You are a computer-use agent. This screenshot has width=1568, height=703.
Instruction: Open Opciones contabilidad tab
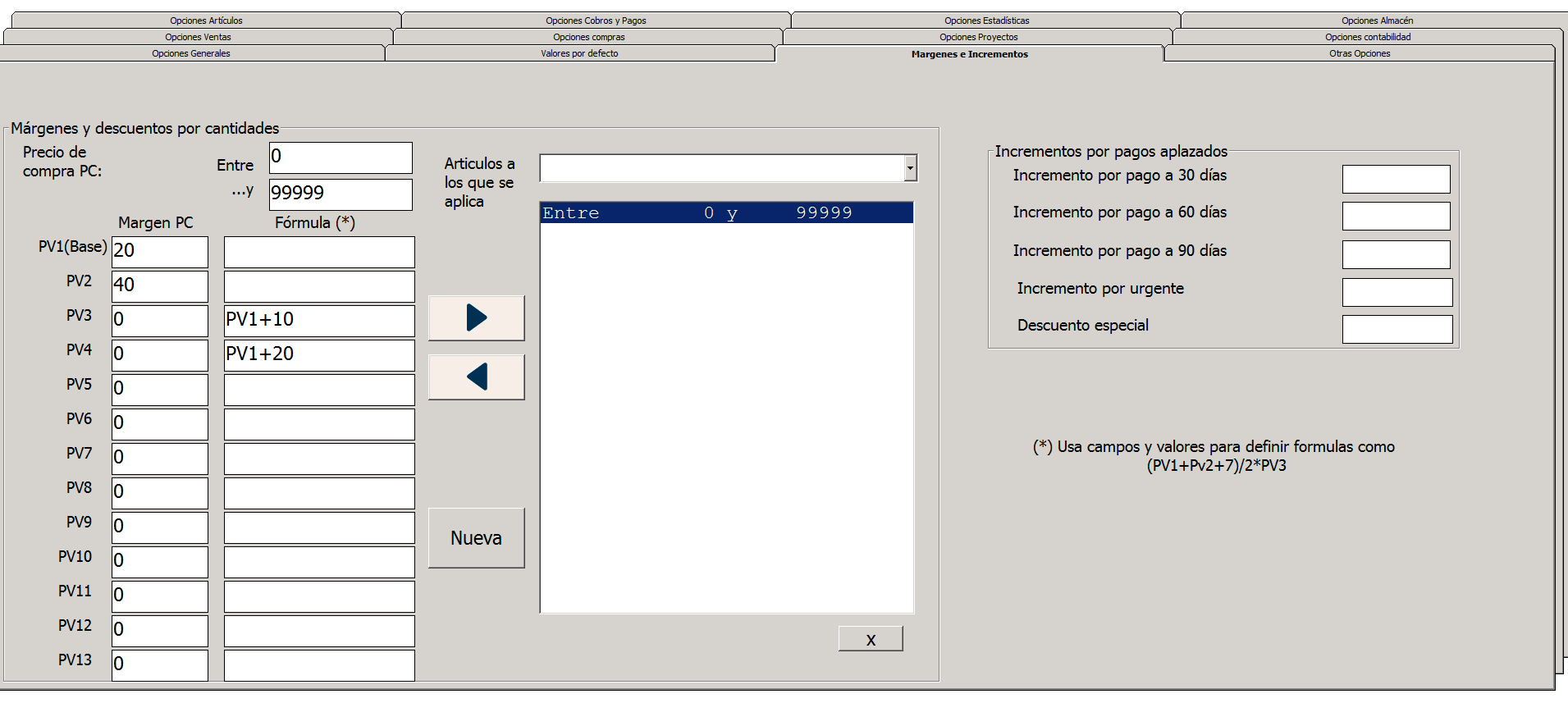[x=1368, y=37]
